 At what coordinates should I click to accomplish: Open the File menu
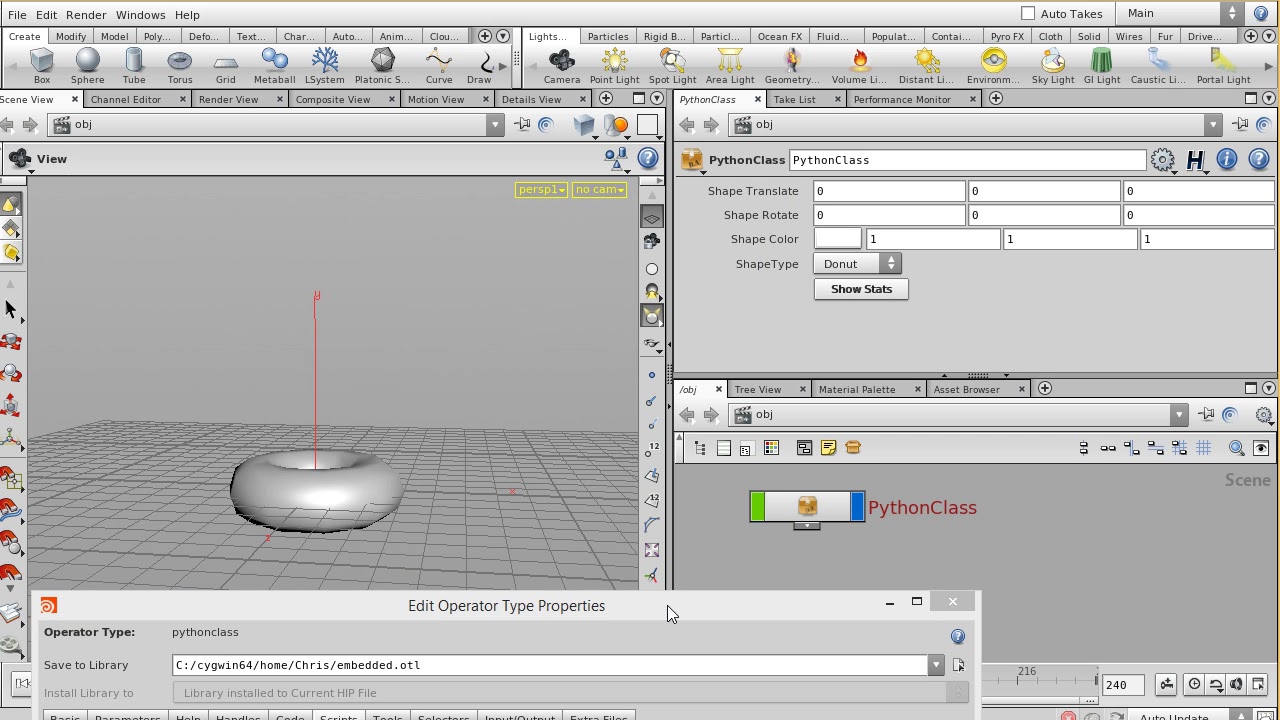(x=17, y=15)
